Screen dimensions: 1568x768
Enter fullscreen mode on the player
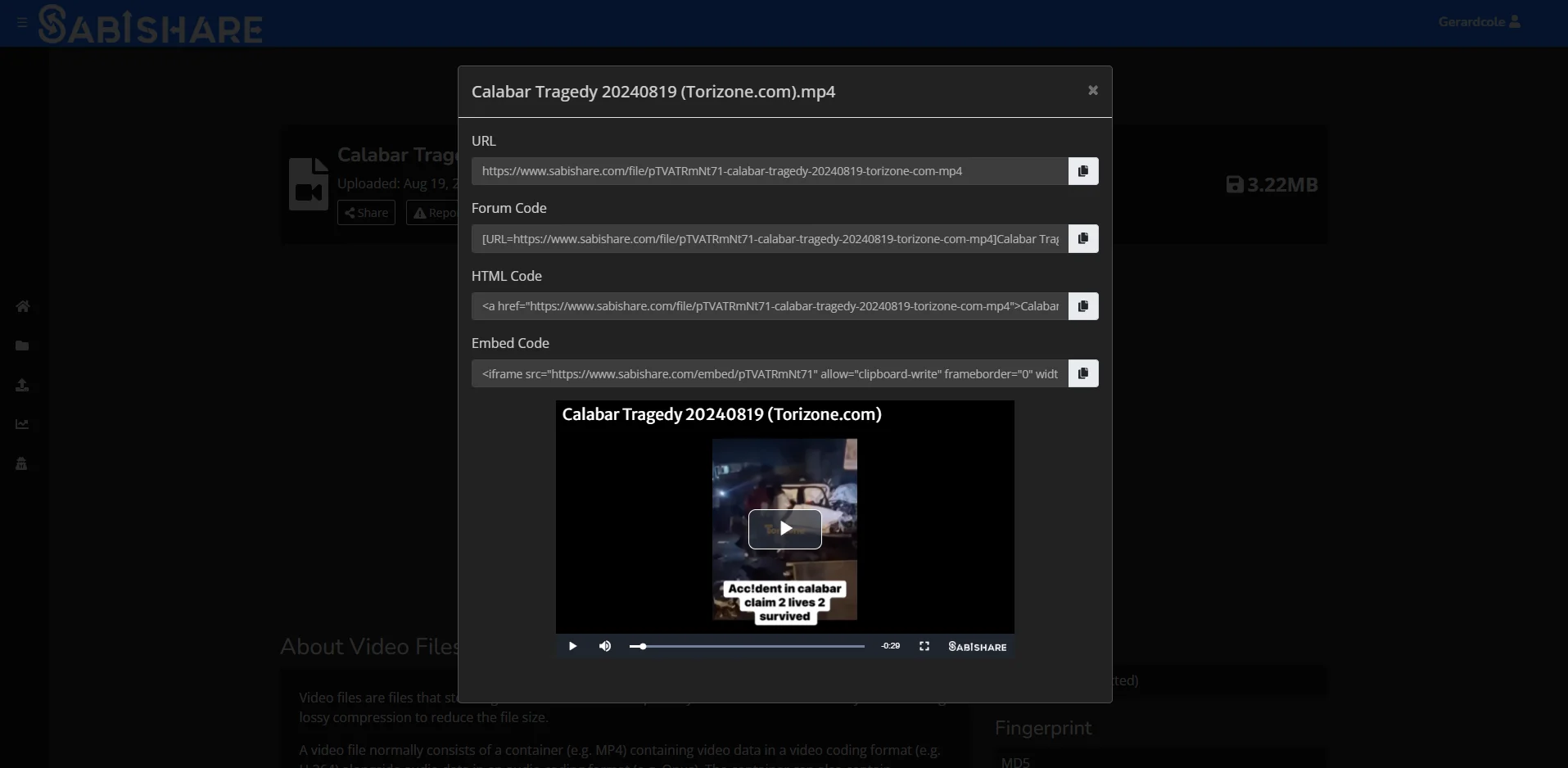click(x=924, y=646)
